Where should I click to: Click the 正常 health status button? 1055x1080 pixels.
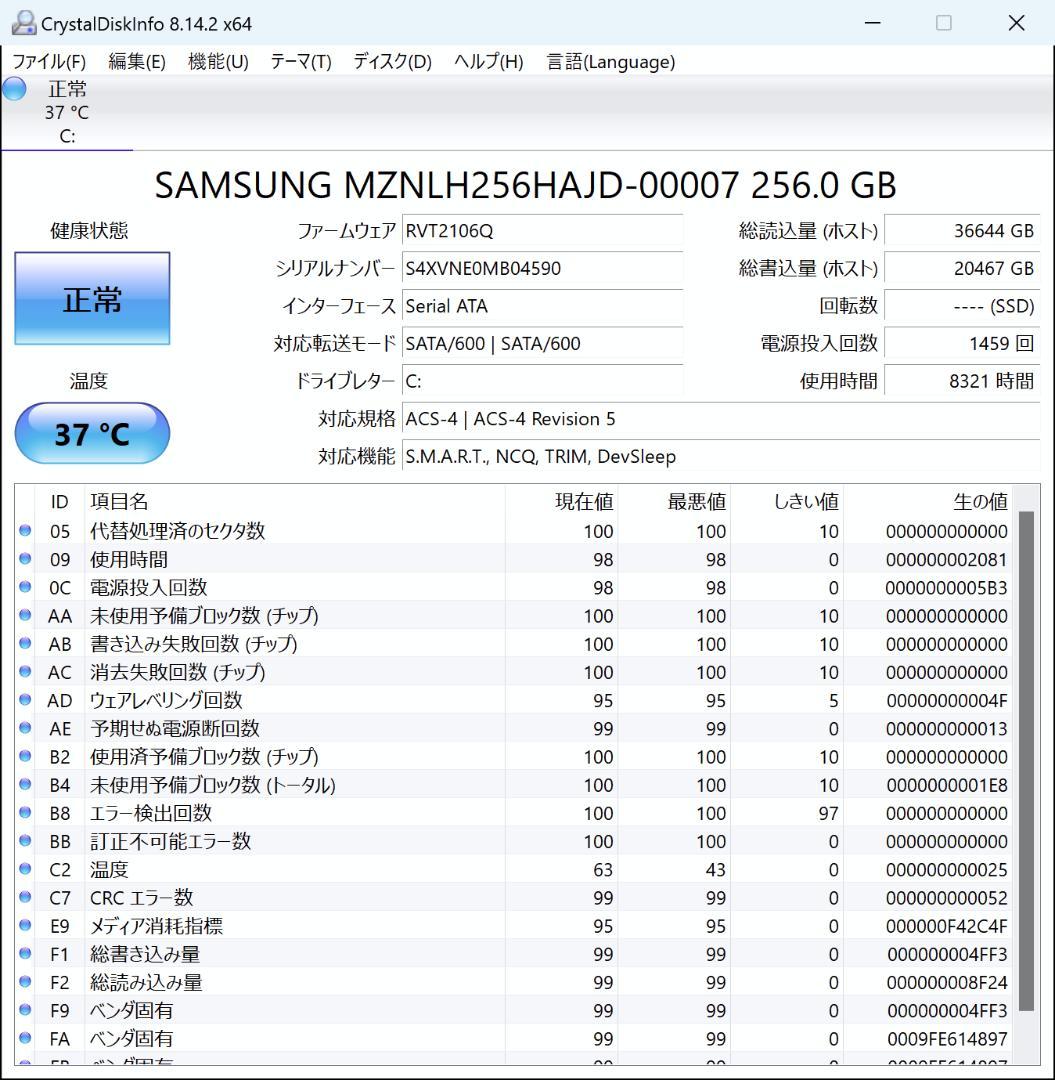tap(92, 298)
